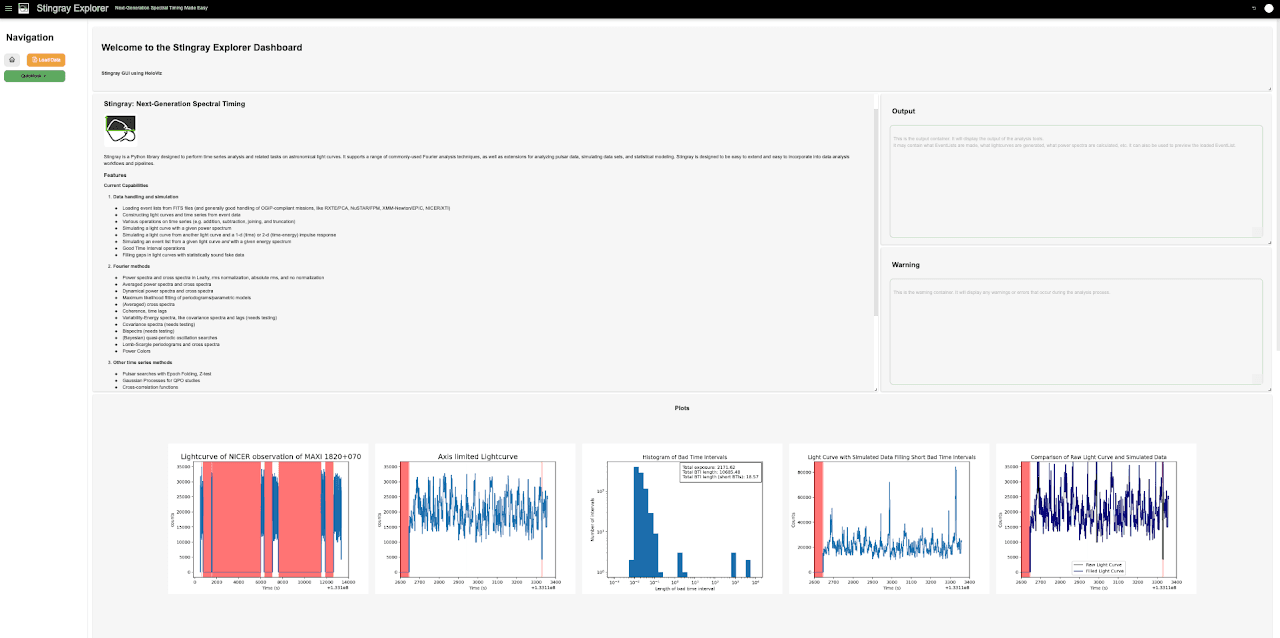
Task: Click the '3. Other time series methods' list item
Action: tap(140, 362)
